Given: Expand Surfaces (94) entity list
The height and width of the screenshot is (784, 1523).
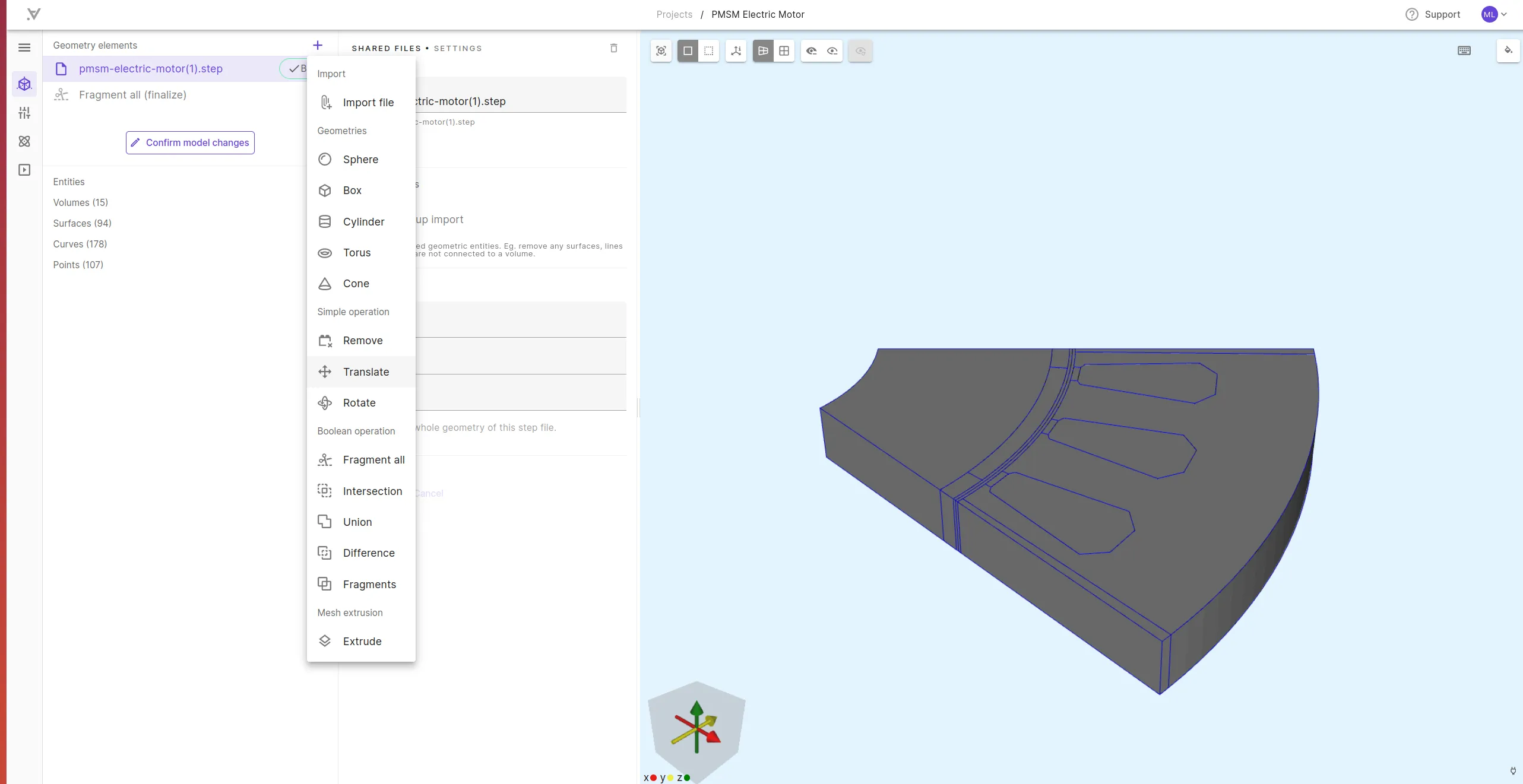Looking at the screenshot, I should coord(82,223).
